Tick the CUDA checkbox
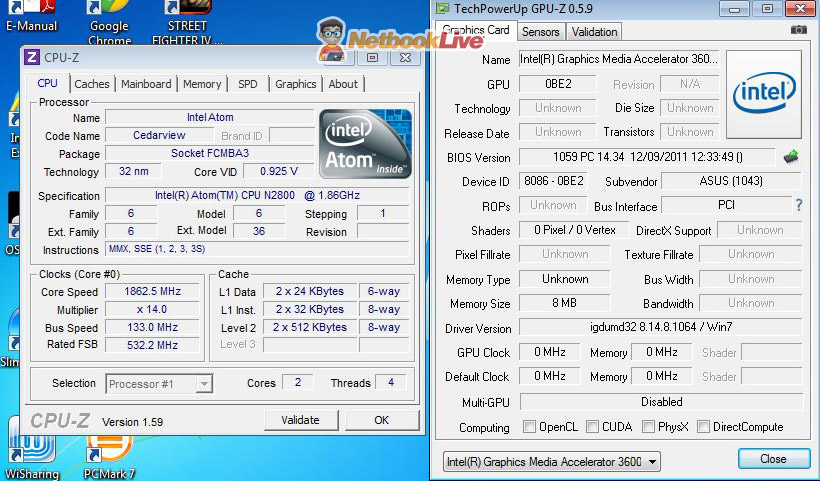 pos(592,427)
